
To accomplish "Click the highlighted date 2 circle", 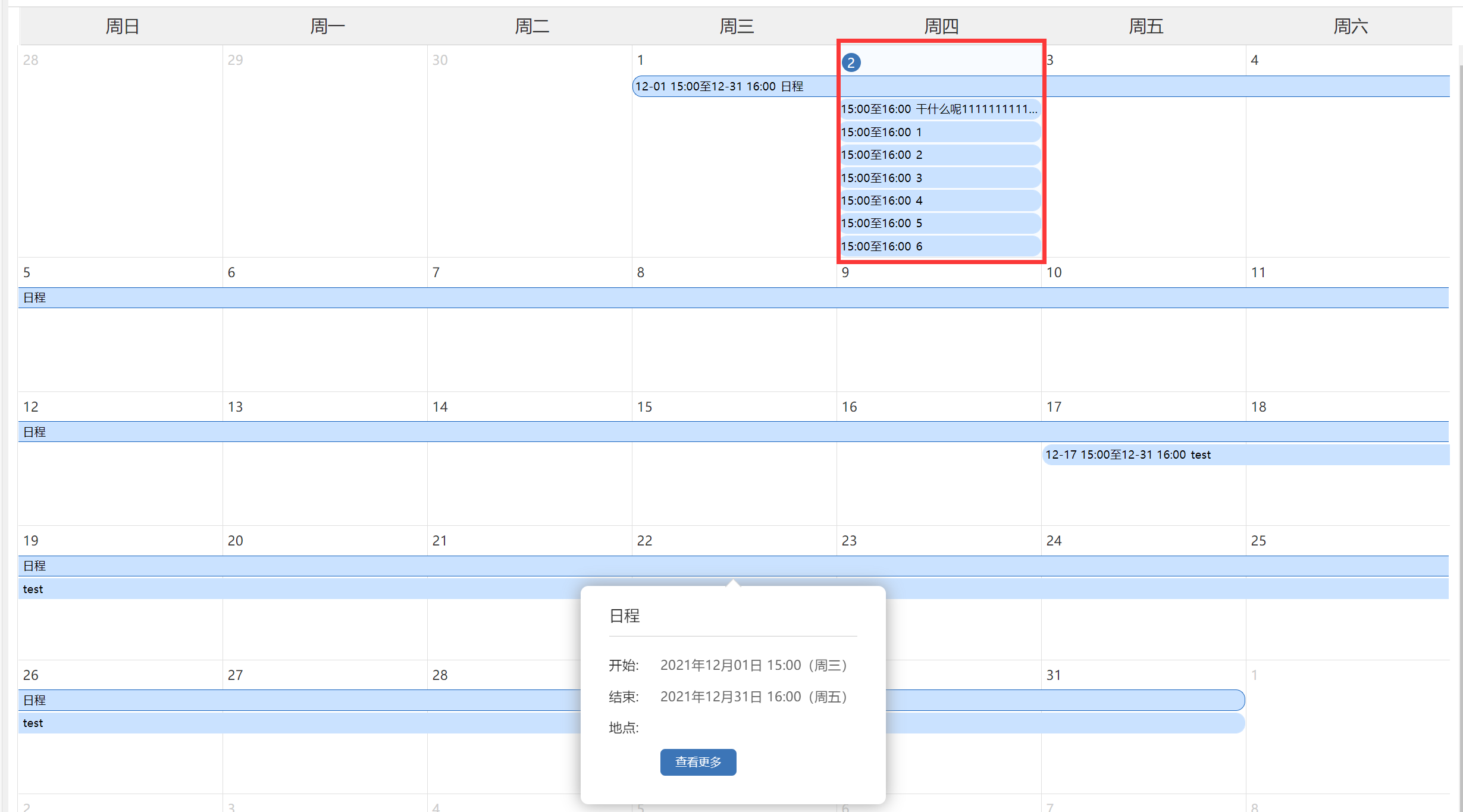I will [x=851, y=62].
